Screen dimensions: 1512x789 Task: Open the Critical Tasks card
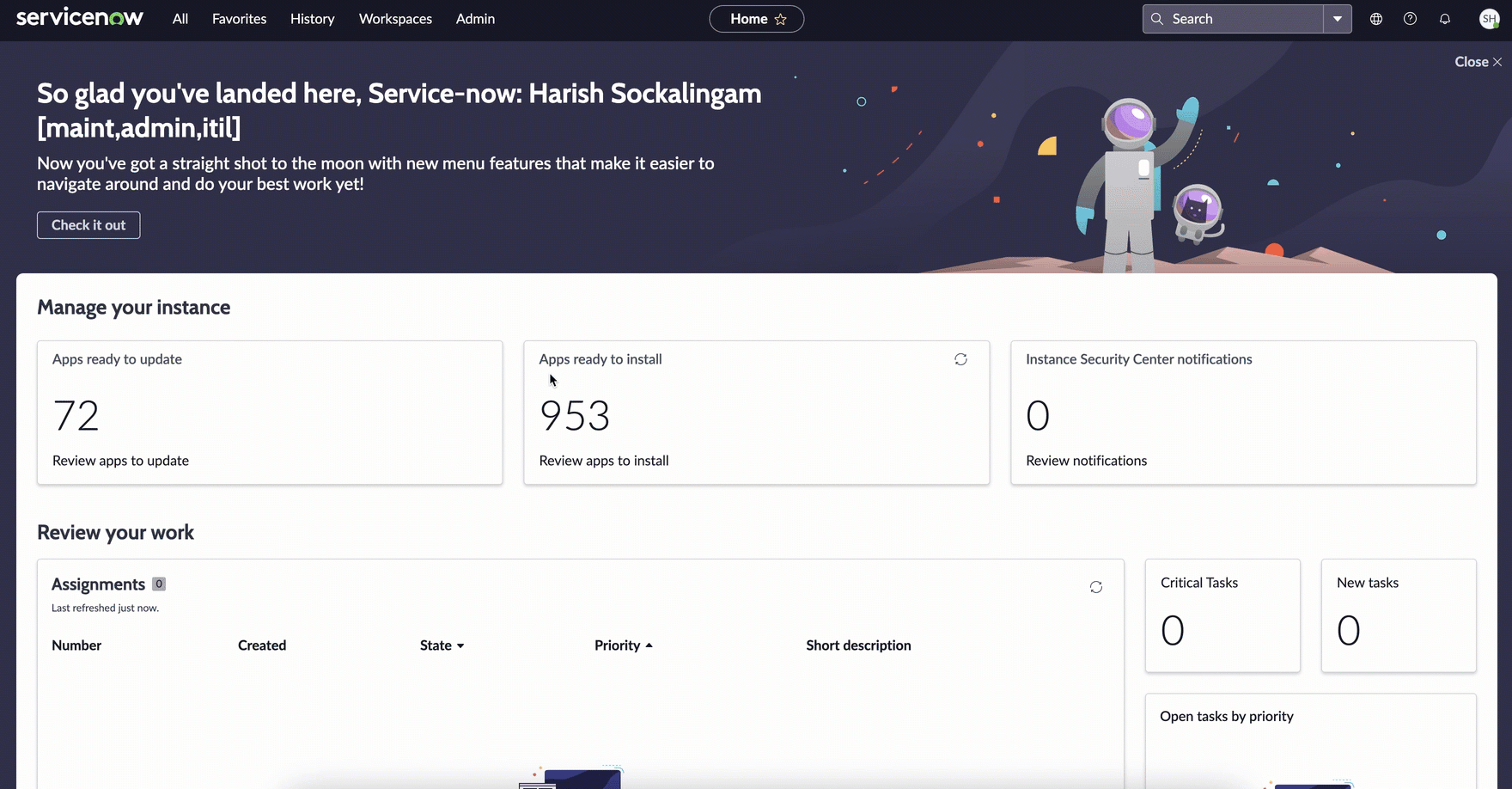click(1222, 616)
